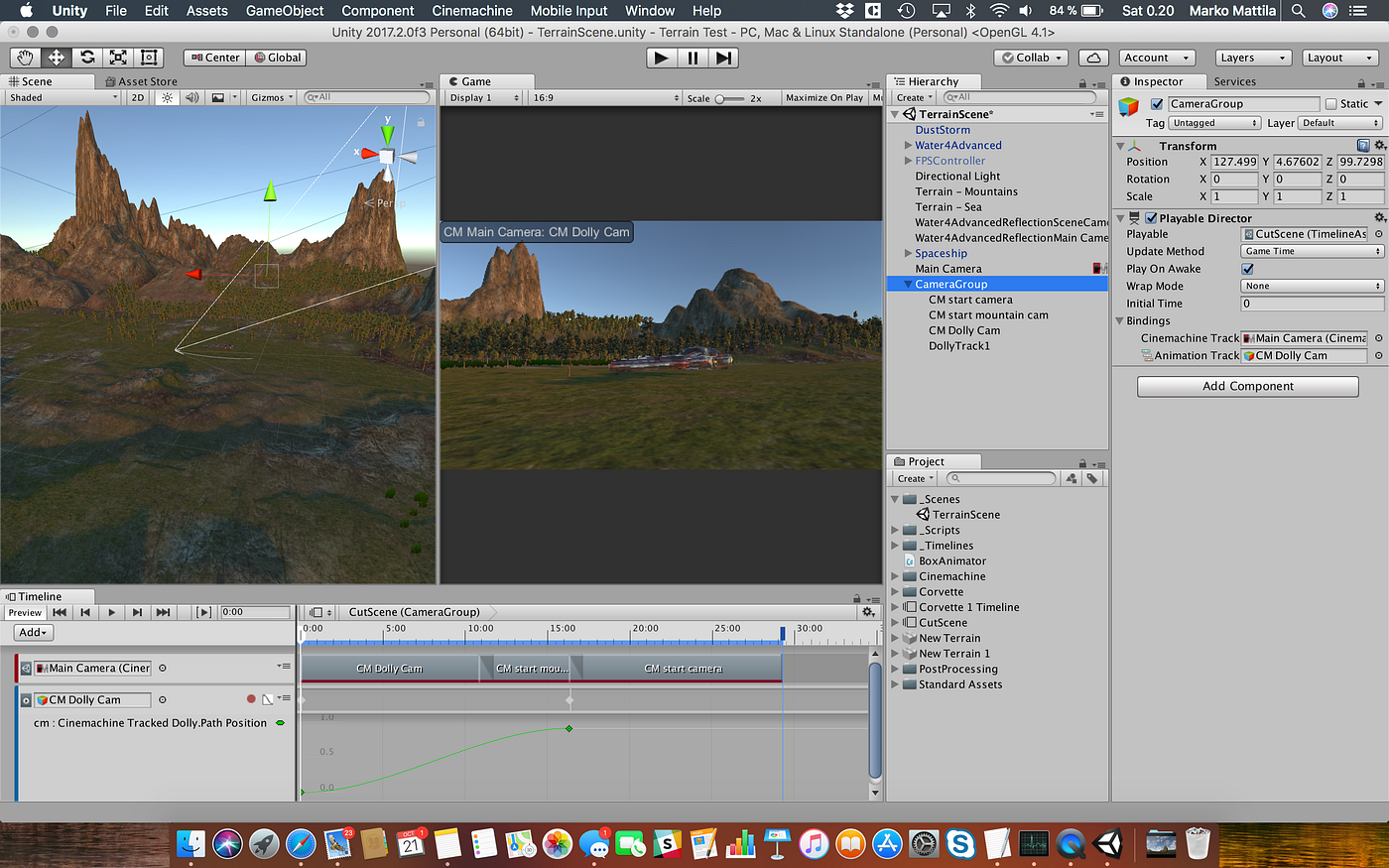1389x868 pixels.
Task: Select the Move tool
Action: [57, 58]
